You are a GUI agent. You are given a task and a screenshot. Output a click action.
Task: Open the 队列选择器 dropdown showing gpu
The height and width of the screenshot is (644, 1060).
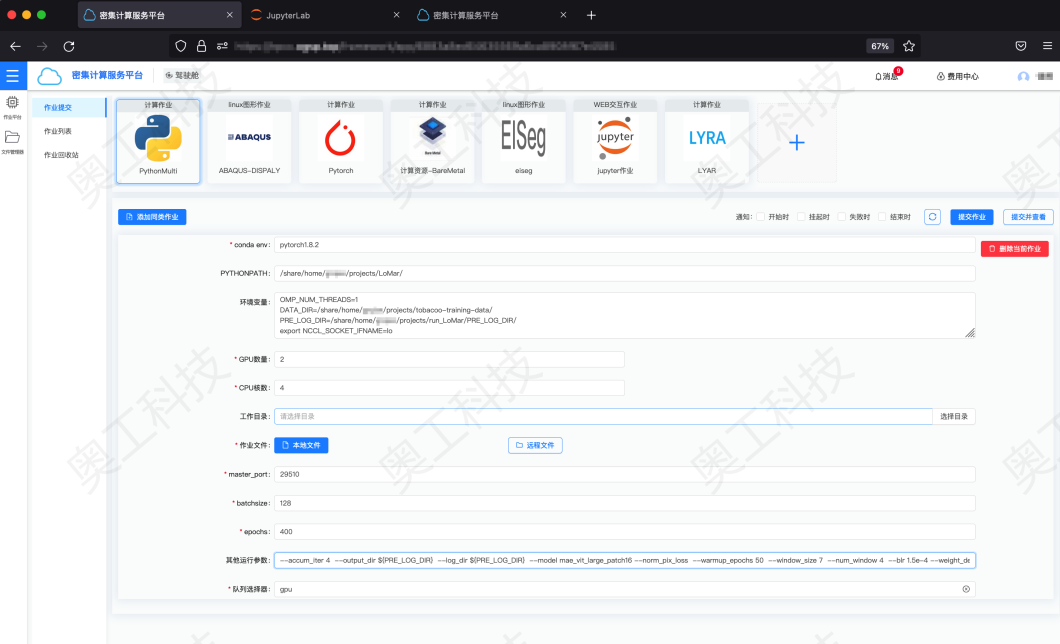[x=625, y=589]
